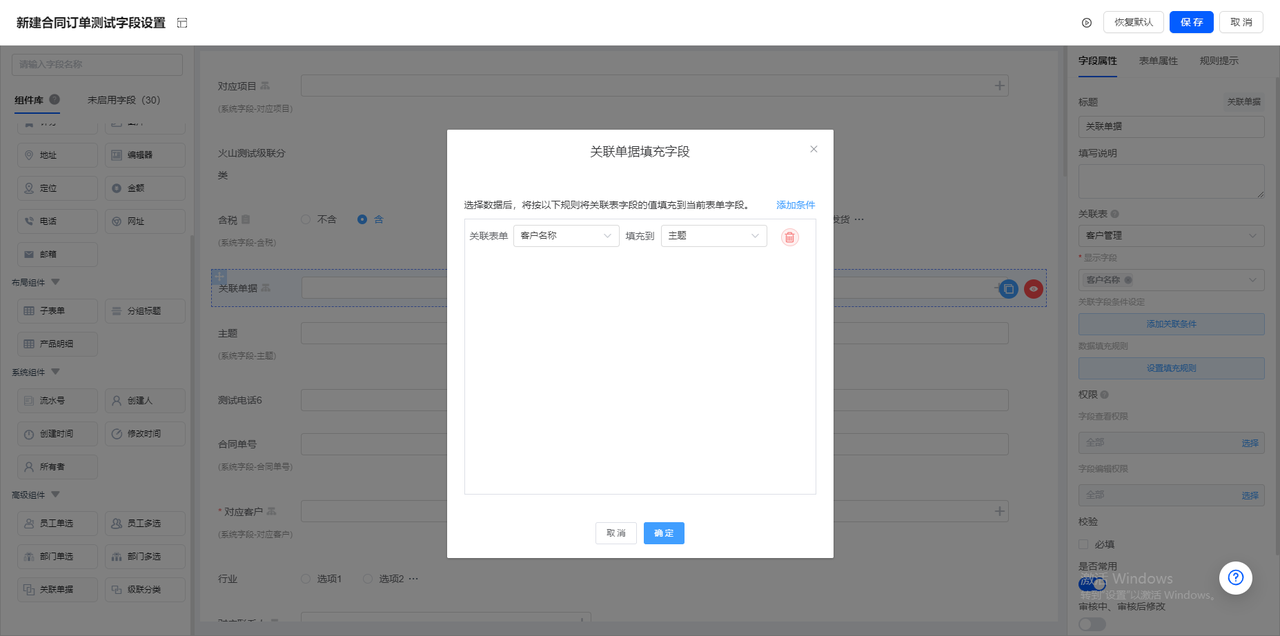
Task: Select the 定位 component
Action: [x=58, y=188]
